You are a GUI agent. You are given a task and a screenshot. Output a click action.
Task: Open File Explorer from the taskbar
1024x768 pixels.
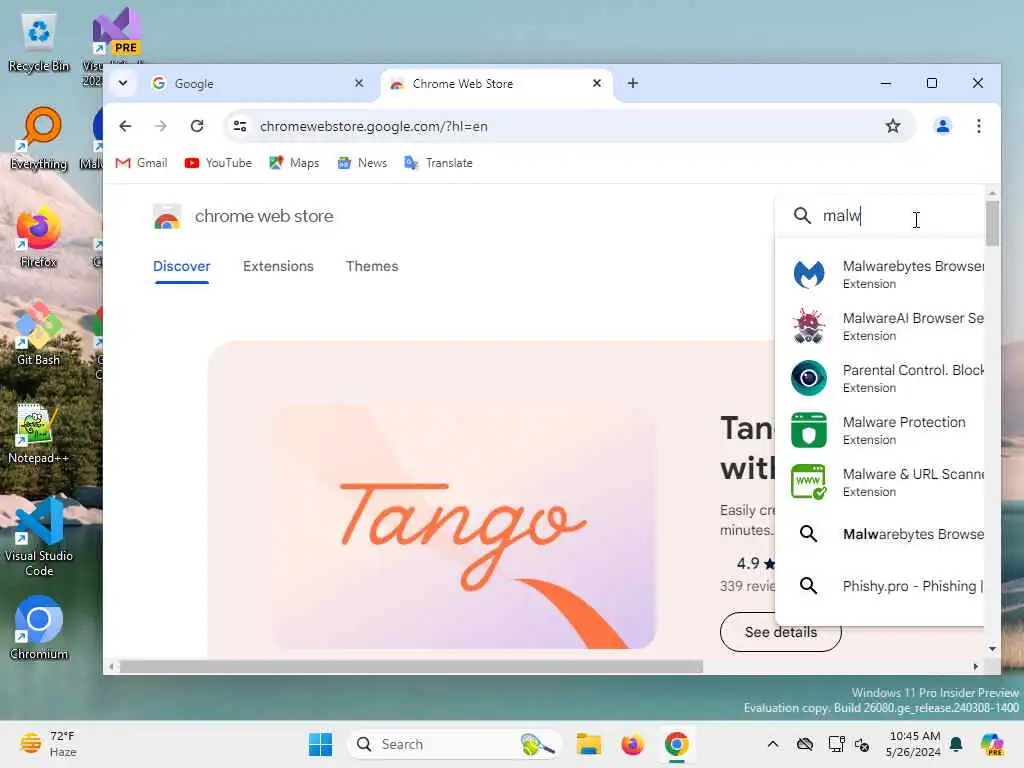point(588,744)
